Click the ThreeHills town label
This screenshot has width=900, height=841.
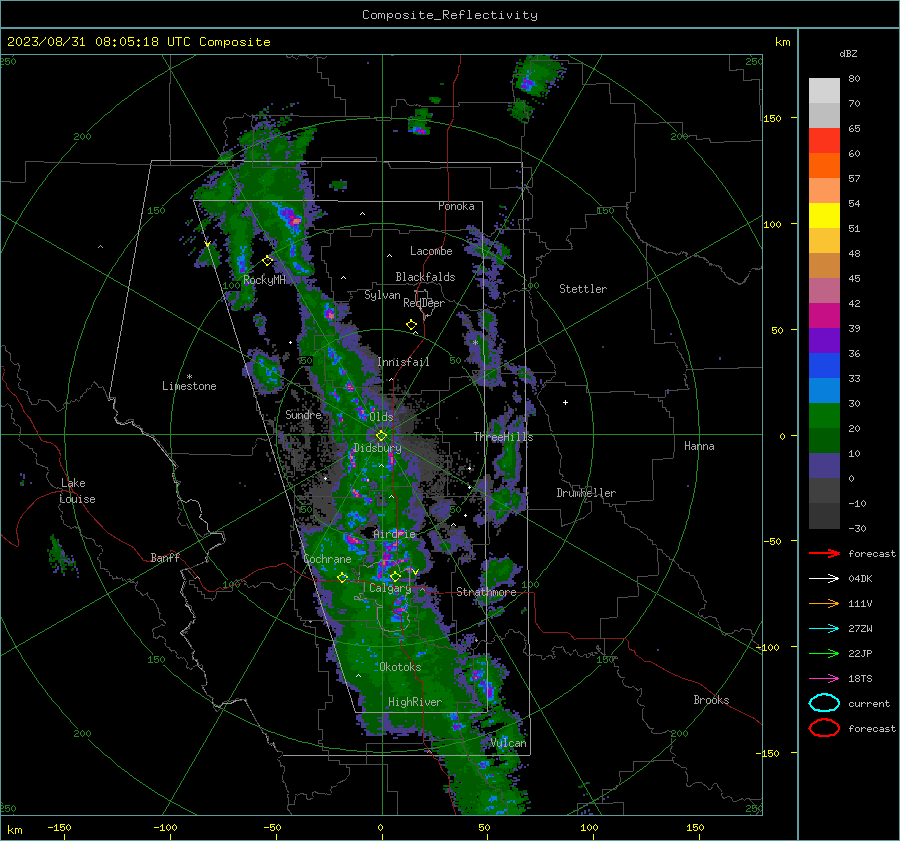503,437
